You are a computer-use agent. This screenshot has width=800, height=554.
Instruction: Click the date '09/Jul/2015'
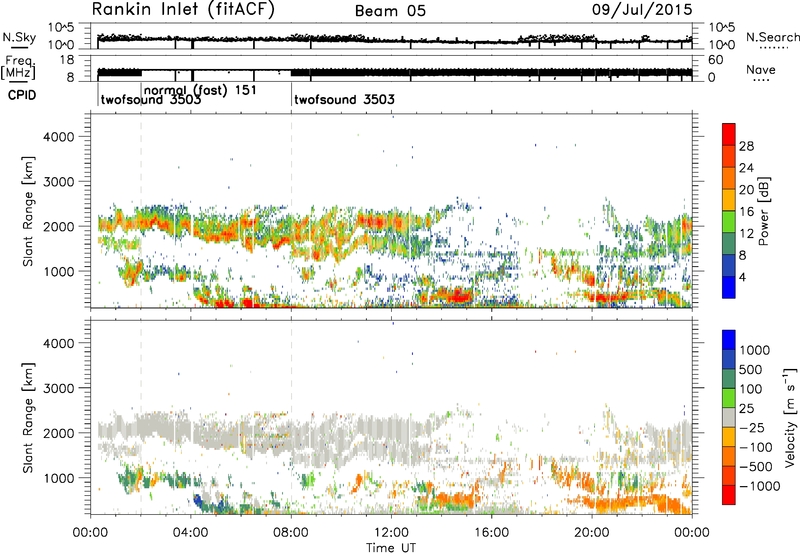642,10
